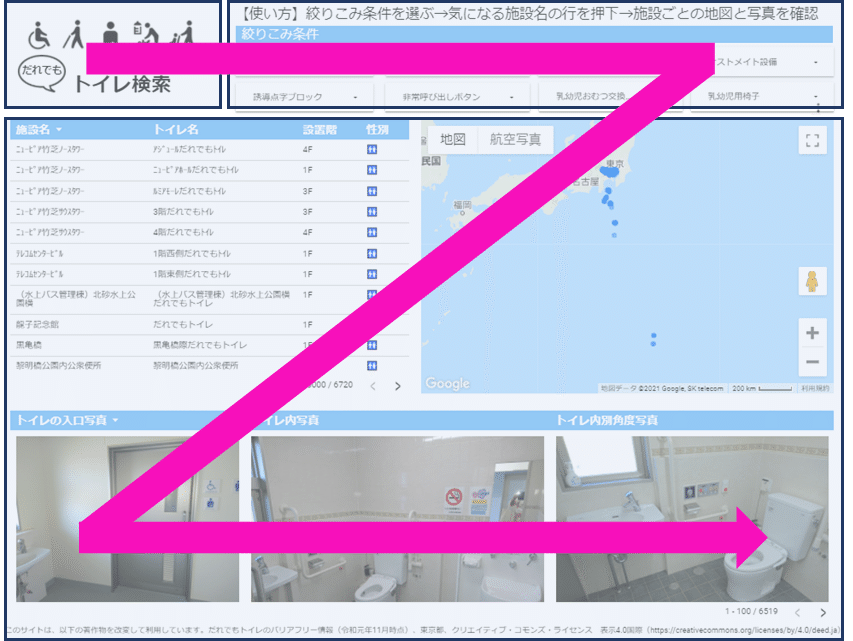Select the ルミエールだれでもトイレ row
853x641 pixels.
pos(209,191)
